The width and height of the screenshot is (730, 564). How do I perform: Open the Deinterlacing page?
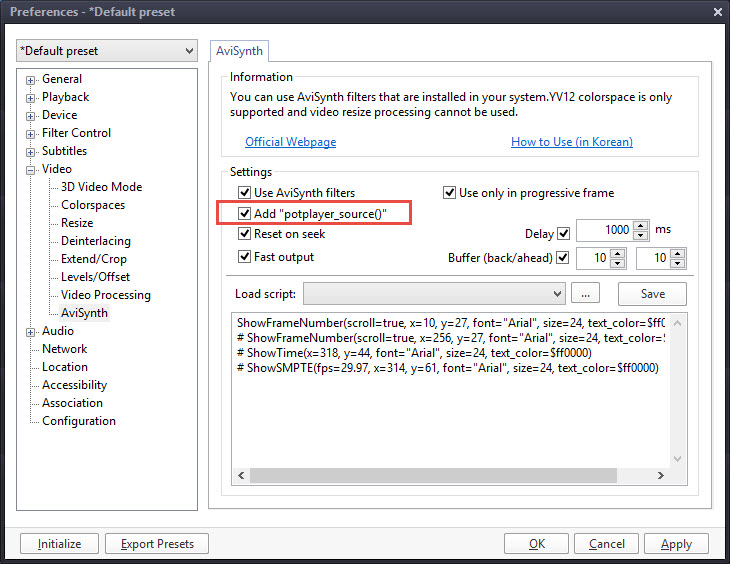96,241
